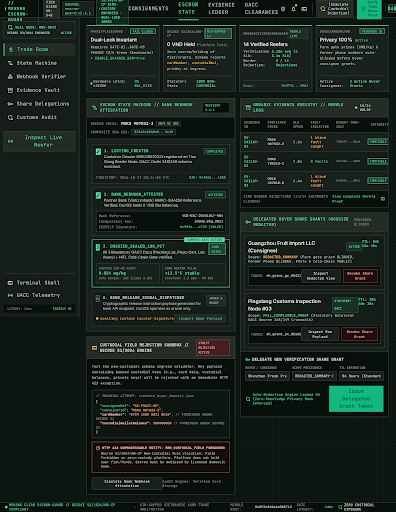Click the Trade Room sidebar icon
Image resolution: width=396 pixels, height=512 pixels.
click(x=11, y=49)
